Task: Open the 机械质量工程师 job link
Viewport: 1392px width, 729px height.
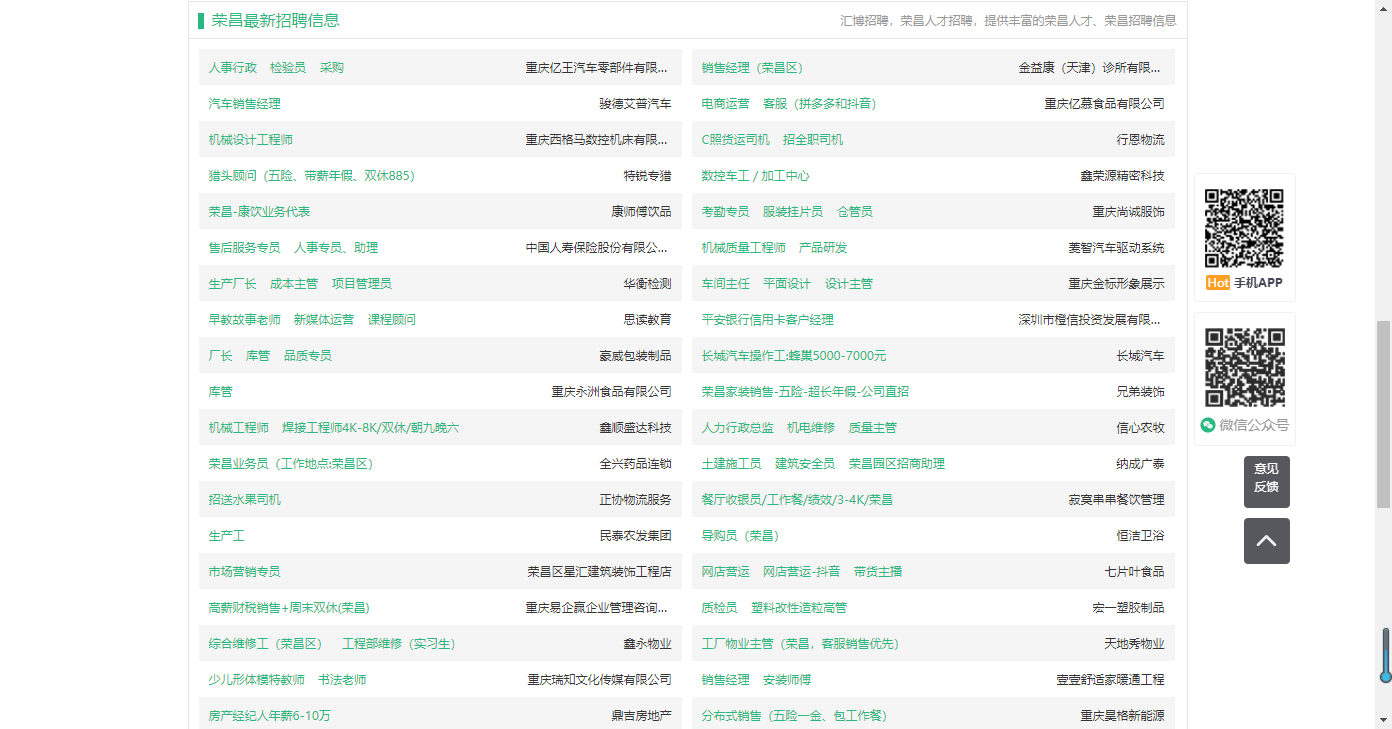Action: click(744, 248)
